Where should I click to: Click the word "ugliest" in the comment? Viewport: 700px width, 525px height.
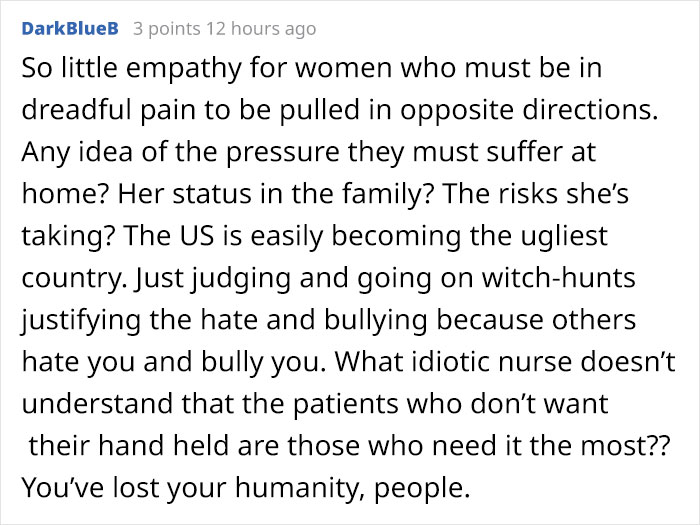pyautogui.click(x=562, y=236)
